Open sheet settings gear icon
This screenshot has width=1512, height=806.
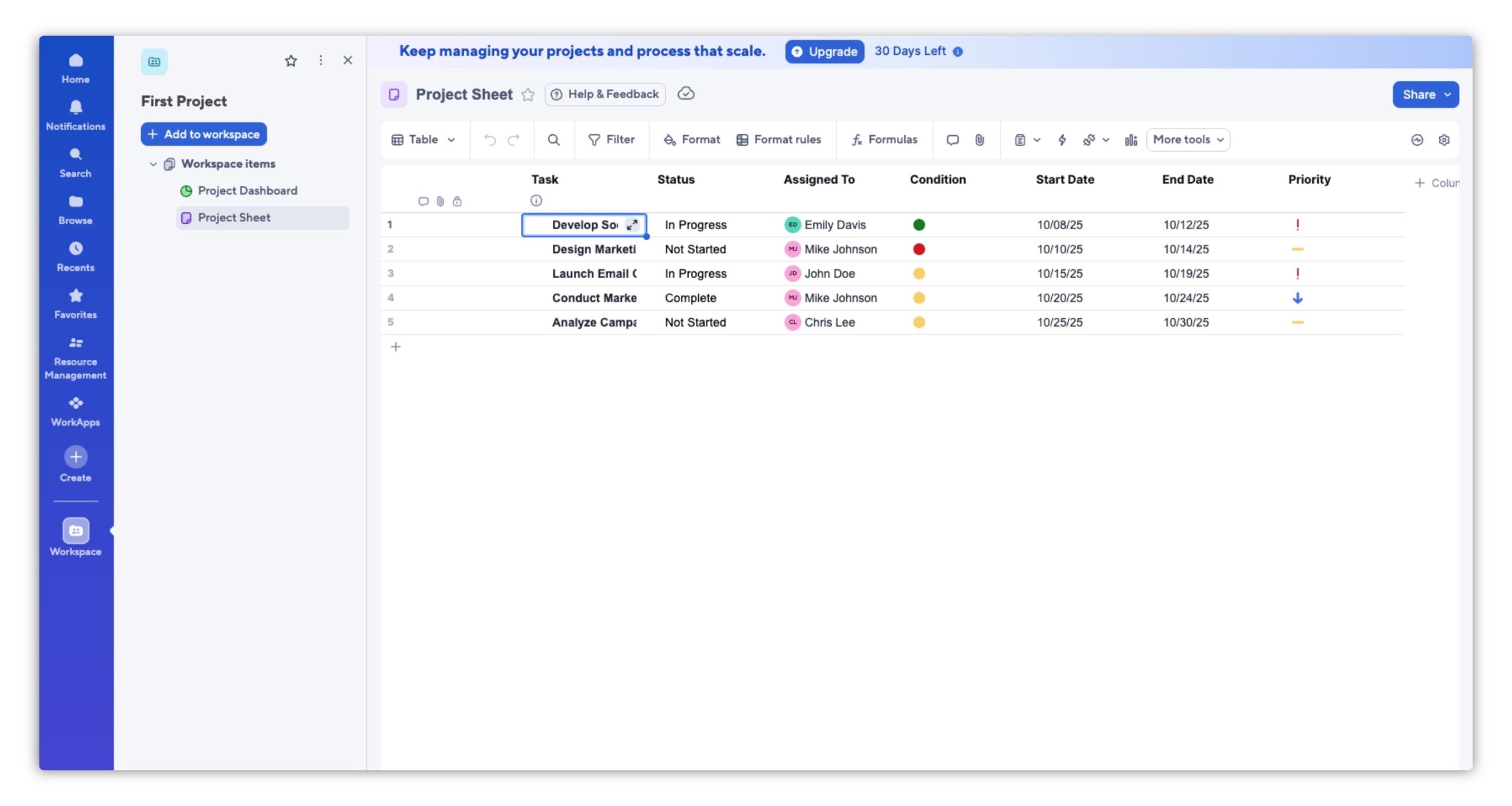coord(1443,140)
